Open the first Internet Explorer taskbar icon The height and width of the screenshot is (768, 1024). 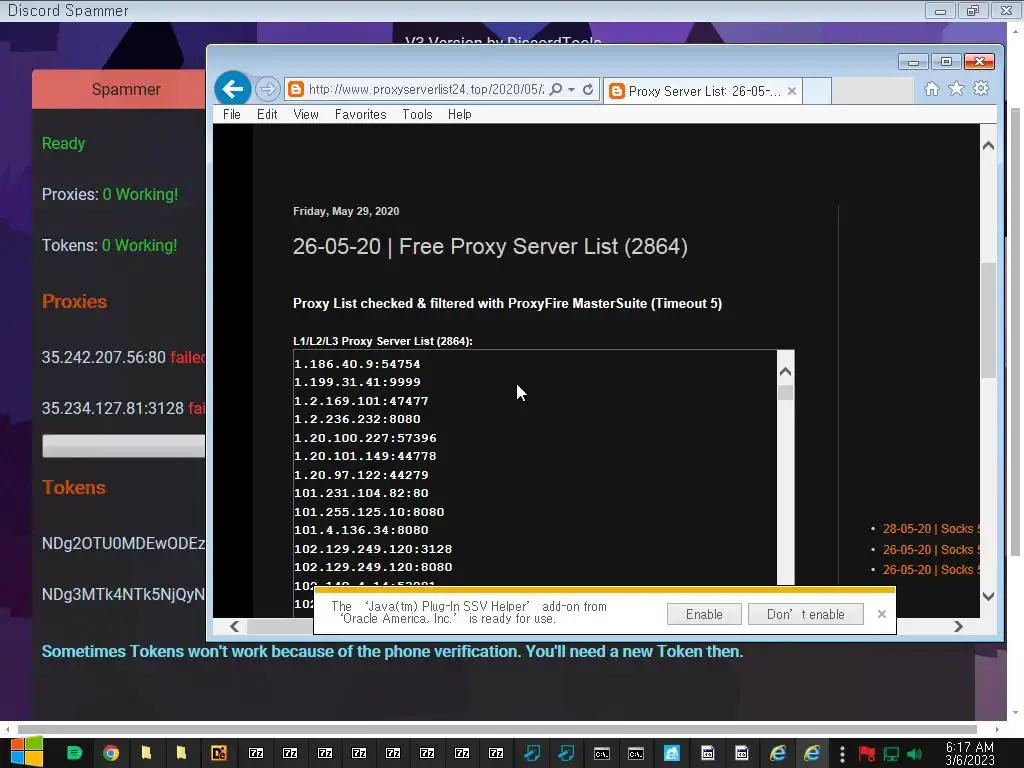[x=777, y=753]
